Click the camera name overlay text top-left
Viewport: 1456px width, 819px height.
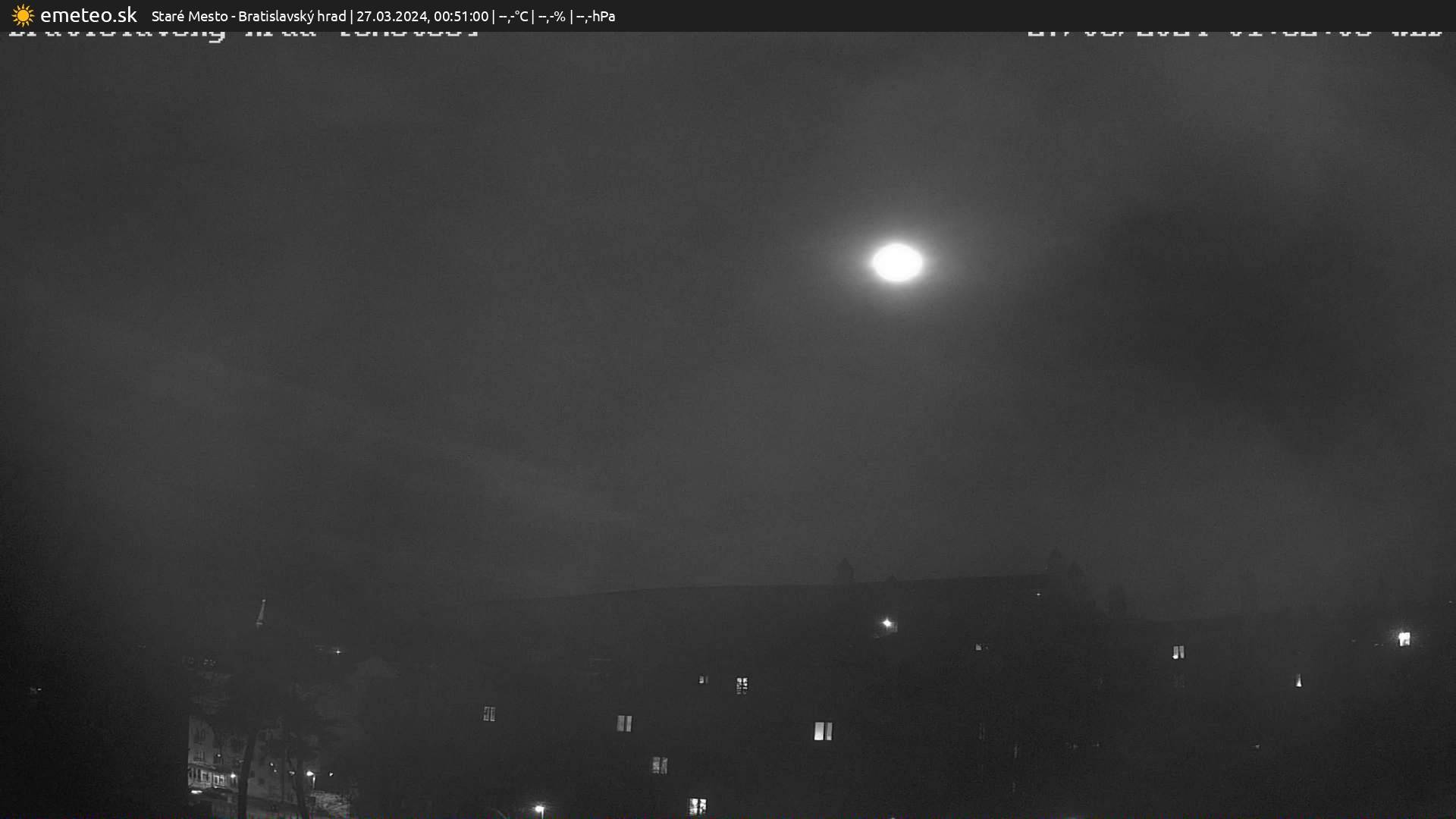[243, 33]
